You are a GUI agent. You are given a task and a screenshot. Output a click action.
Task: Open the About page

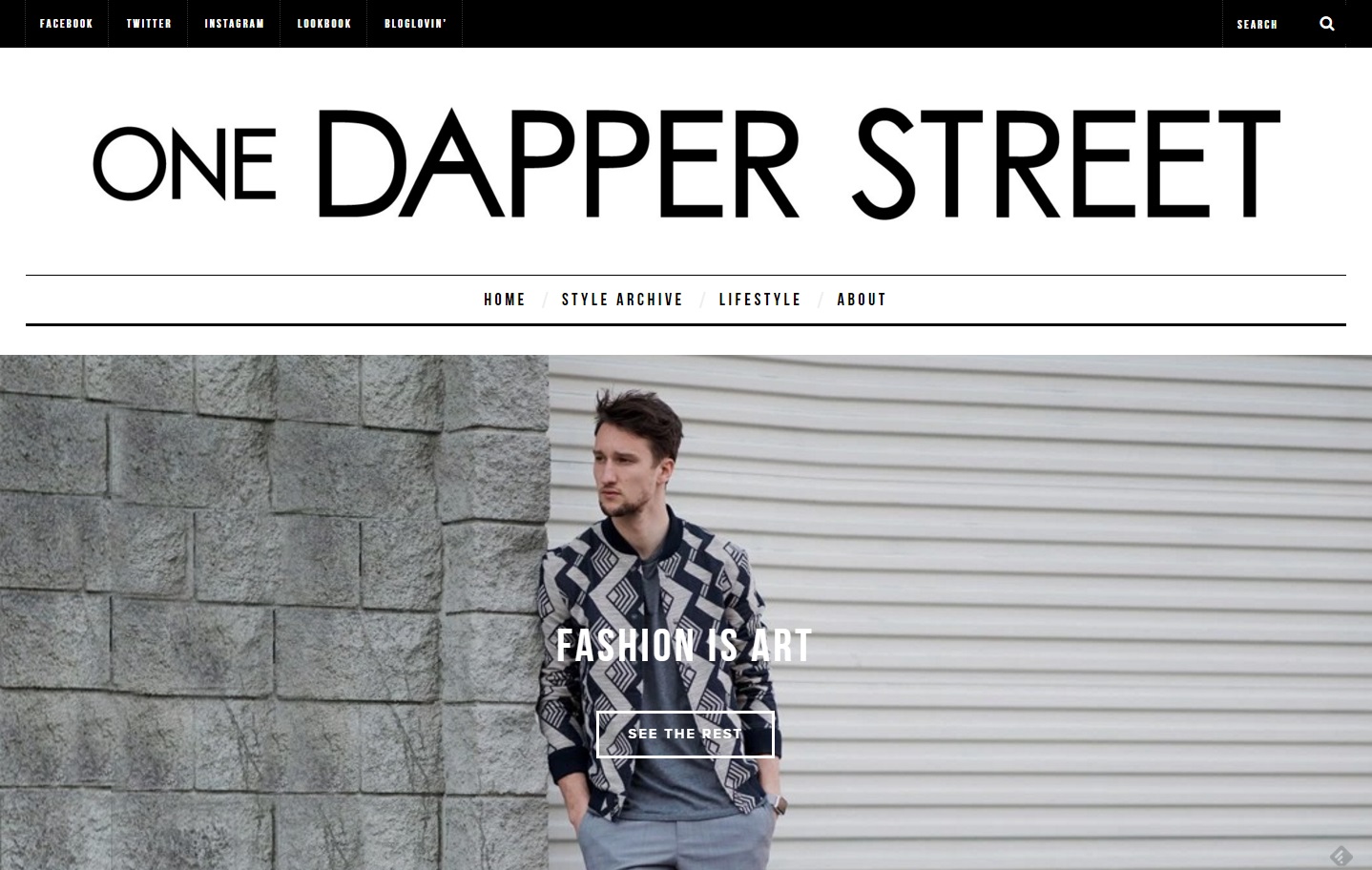tap(862, 300)
